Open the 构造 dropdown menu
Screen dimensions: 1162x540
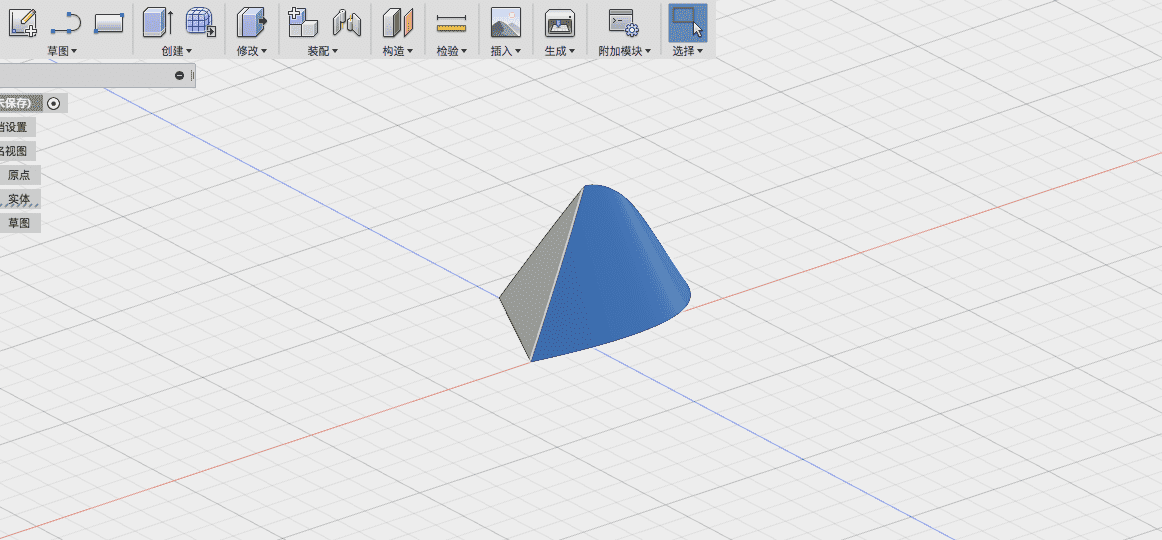[x=397, y=51]
